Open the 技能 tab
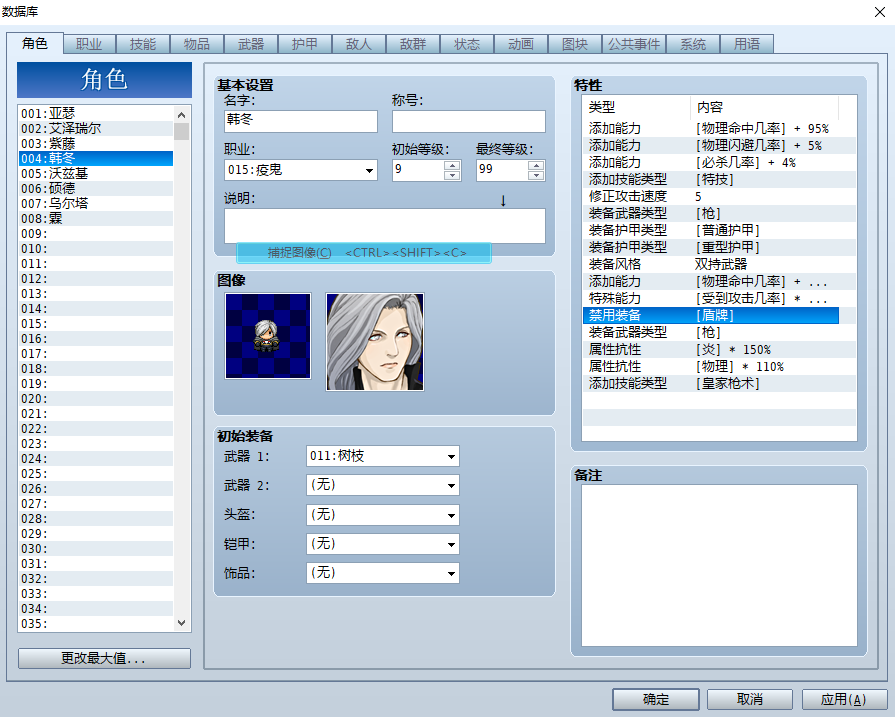This screenshot has height=717, width=895. pos(143,45)
